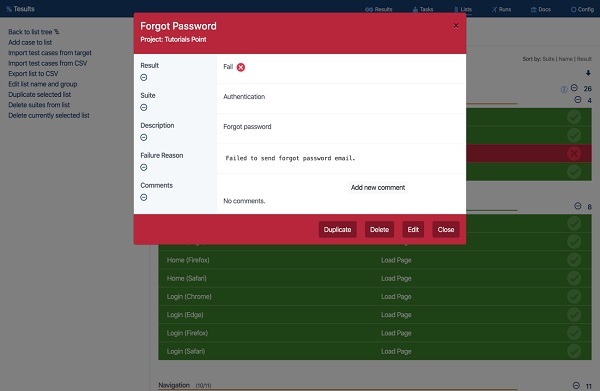Click the Close button in footer
600x391 pixels.
coord(446,230)
